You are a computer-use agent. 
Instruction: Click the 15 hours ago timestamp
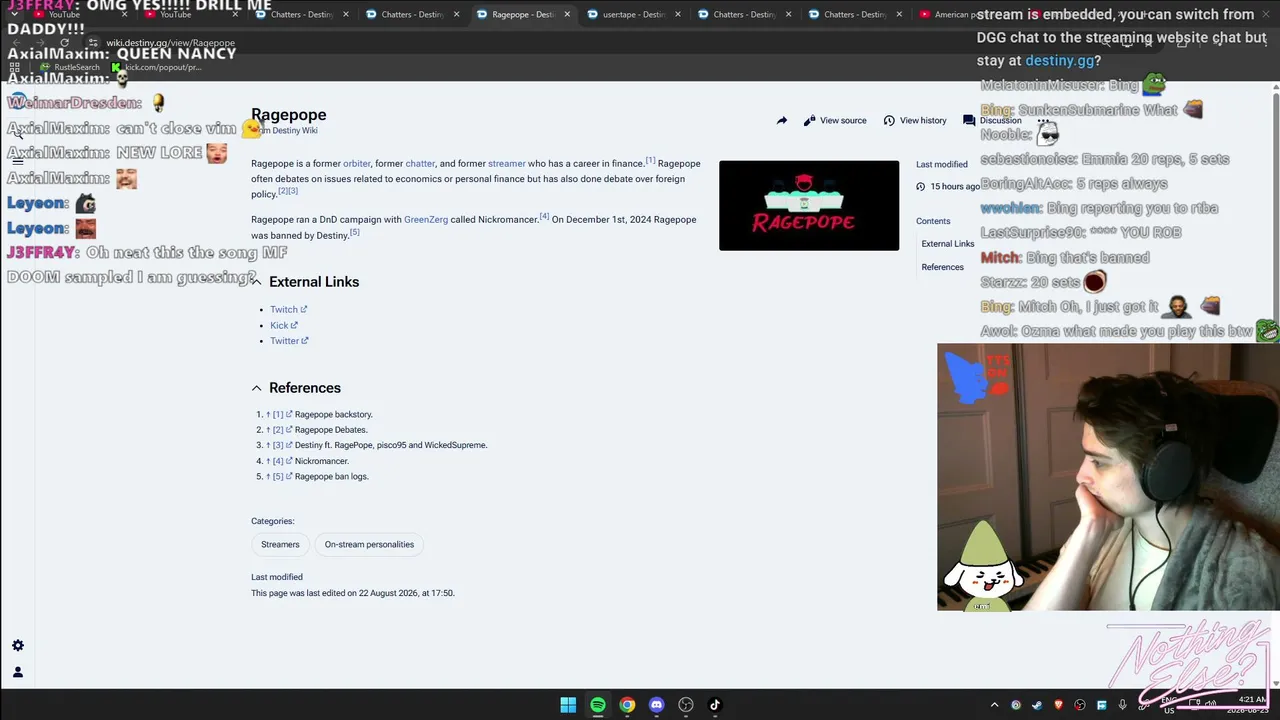click(x=955, y=187)
